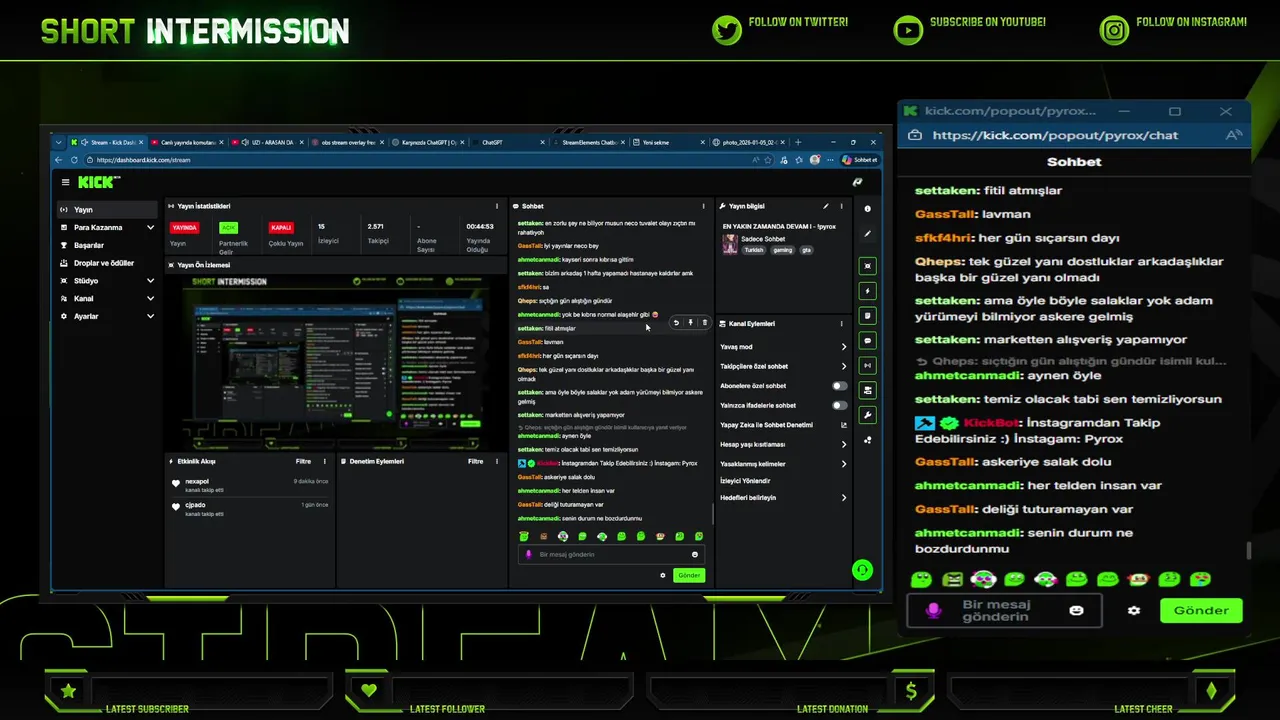Viewport: 1280px width, 720px height.
Task: Open the green headset support button
Action: click(862, 570)
